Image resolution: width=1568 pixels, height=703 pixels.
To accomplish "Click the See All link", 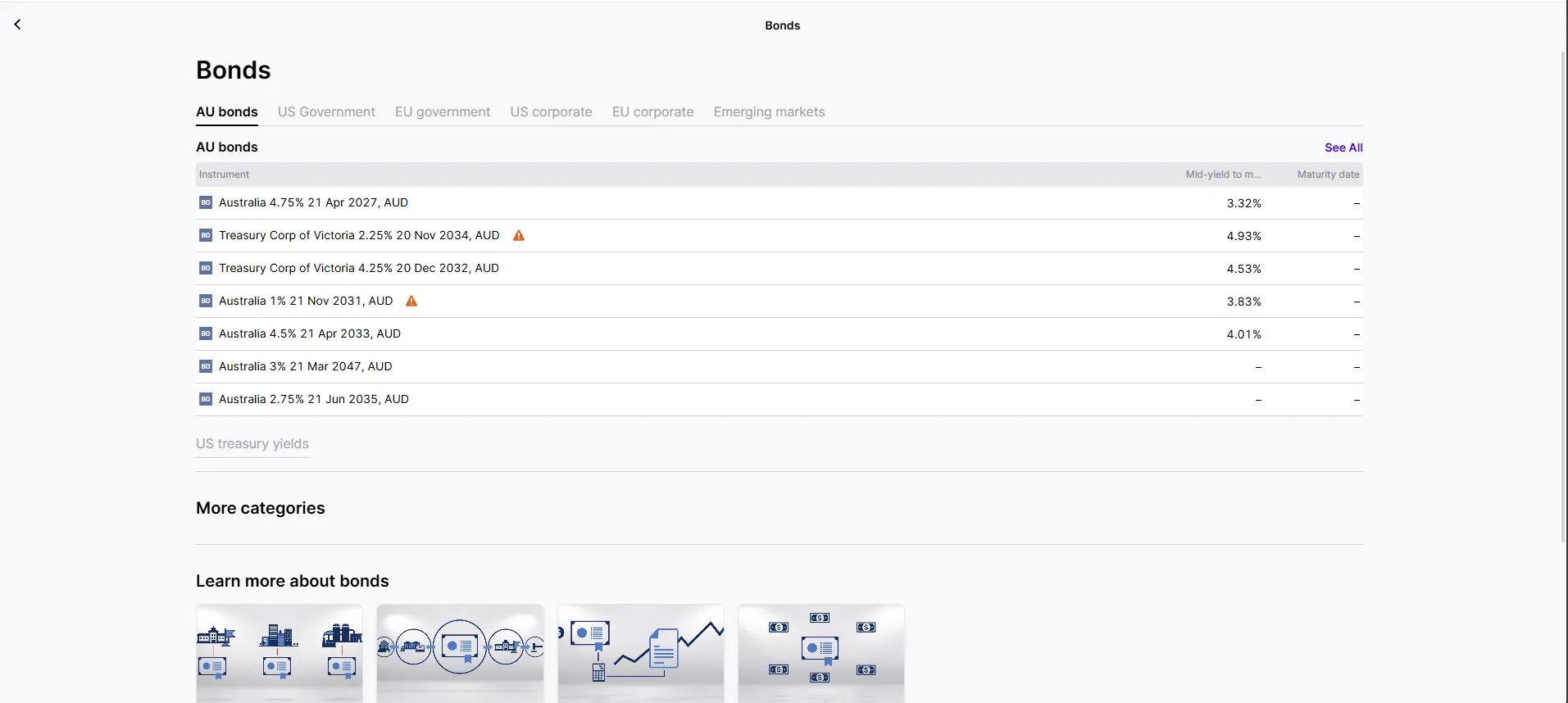I will click(1343, 147).
